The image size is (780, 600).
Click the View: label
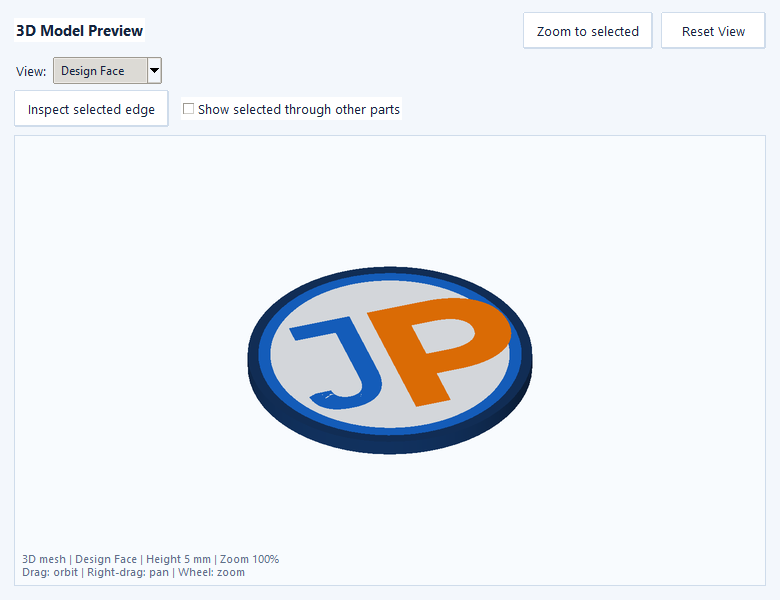coord(31,71)
